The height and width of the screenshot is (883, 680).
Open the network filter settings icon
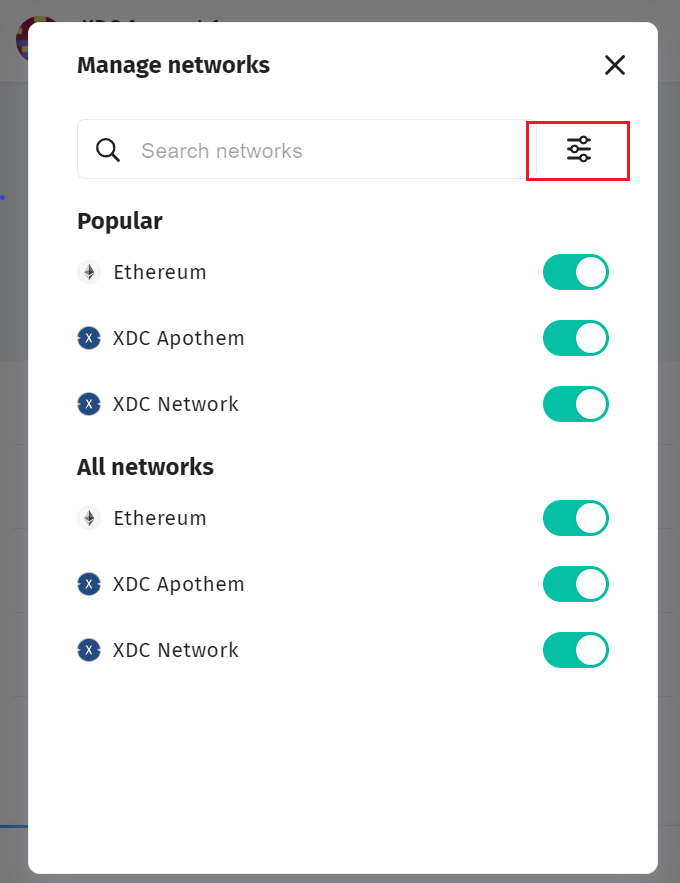point(578,150)
